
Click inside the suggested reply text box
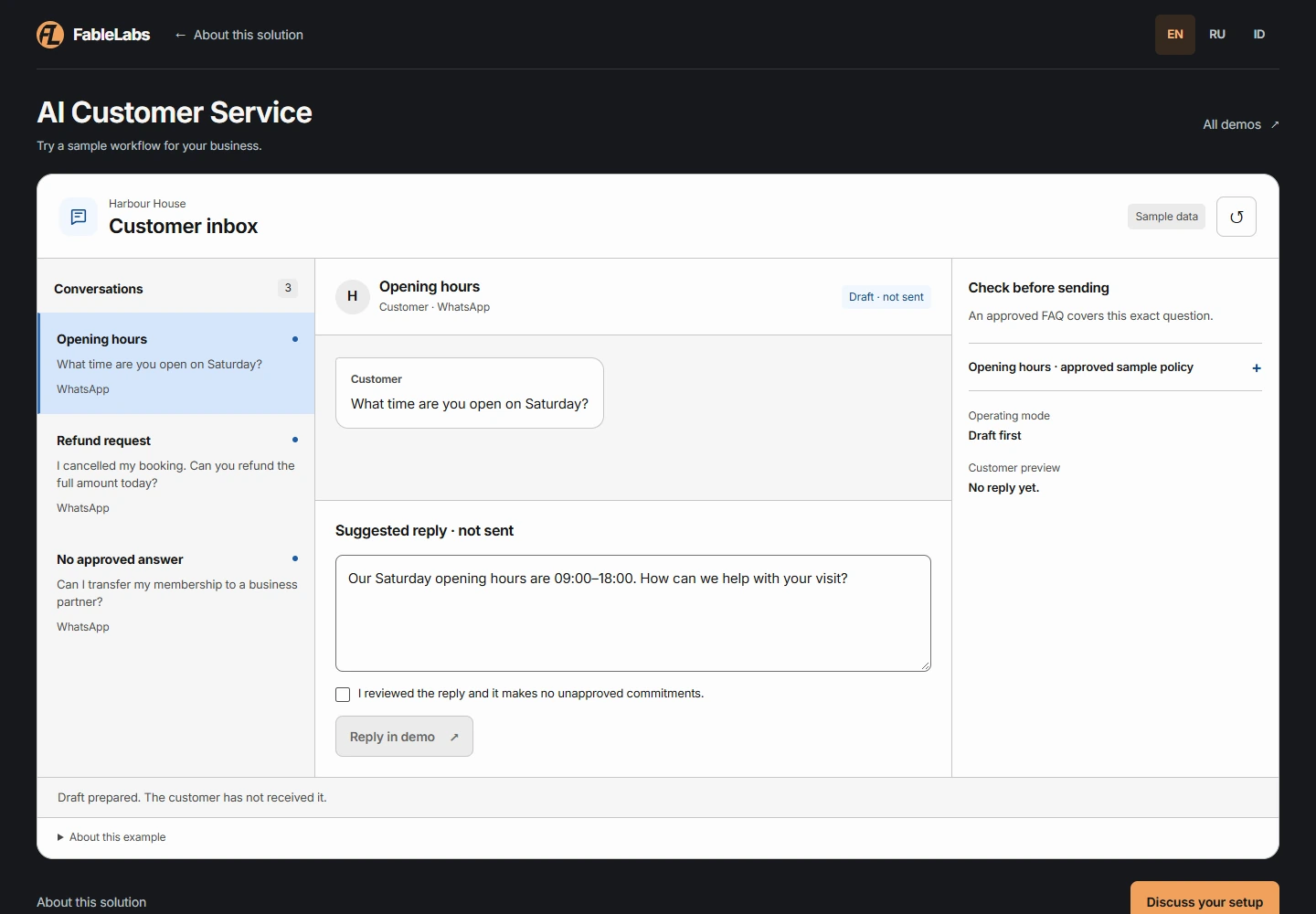click(x=633, y=613)
